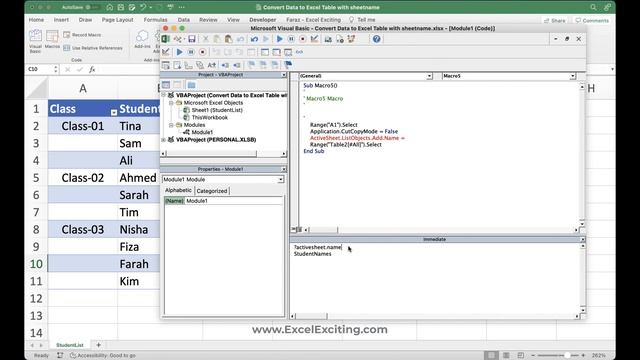This screenshot has width=640, height=360.
Task: Open the Excel undo history dropdown arrow
Action: [151, 7]
